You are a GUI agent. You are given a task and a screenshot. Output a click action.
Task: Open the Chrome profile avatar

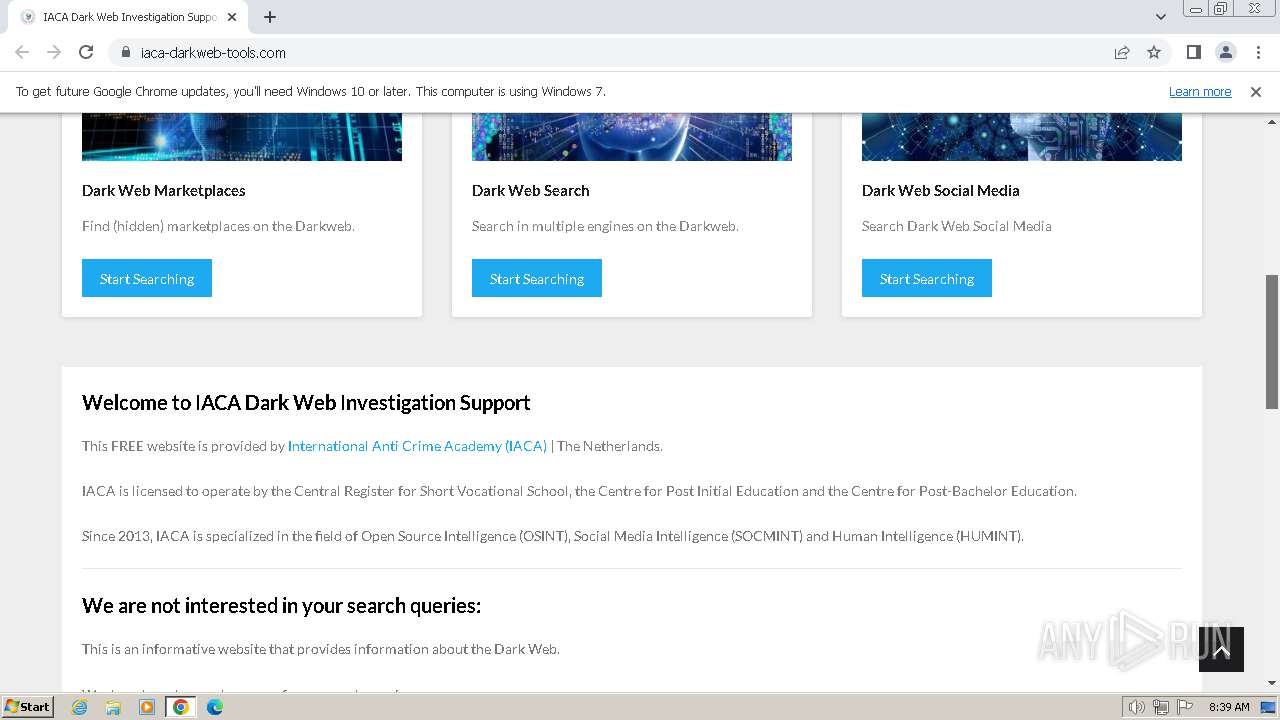click(x=1225, y=52)
